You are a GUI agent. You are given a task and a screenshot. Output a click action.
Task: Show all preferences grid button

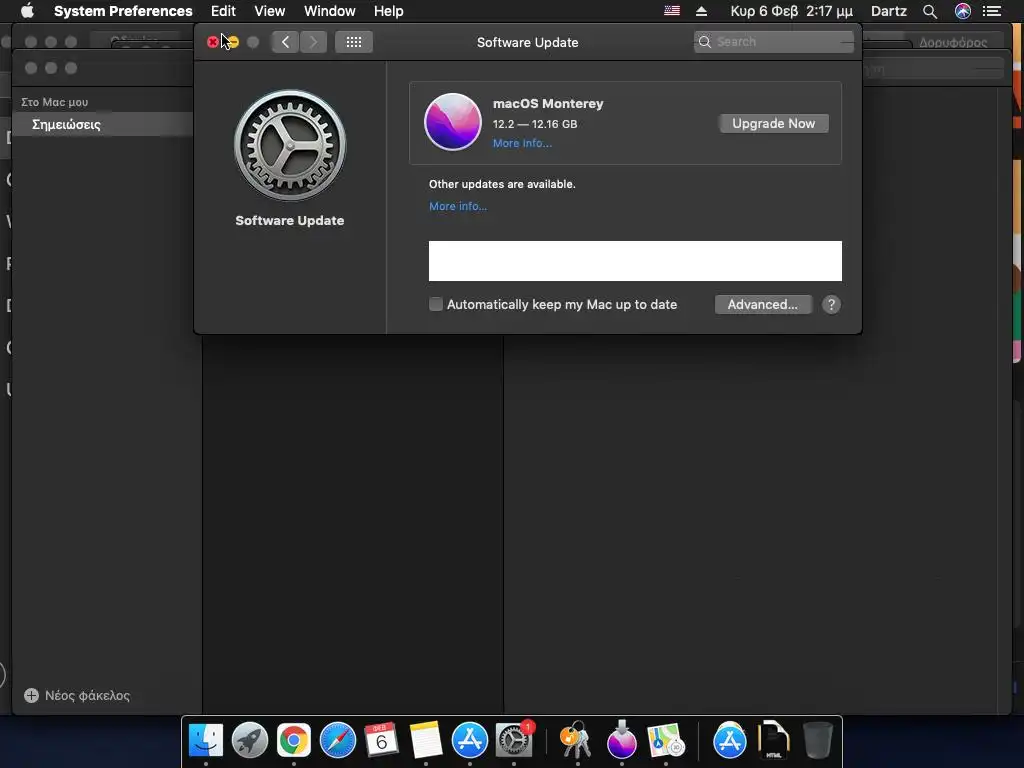pos(354,42)
